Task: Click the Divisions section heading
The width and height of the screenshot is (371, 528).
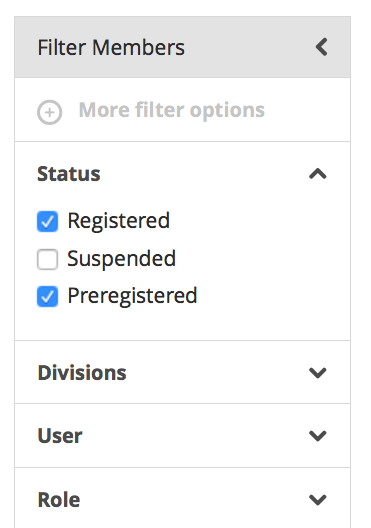Action: [82, 373]
